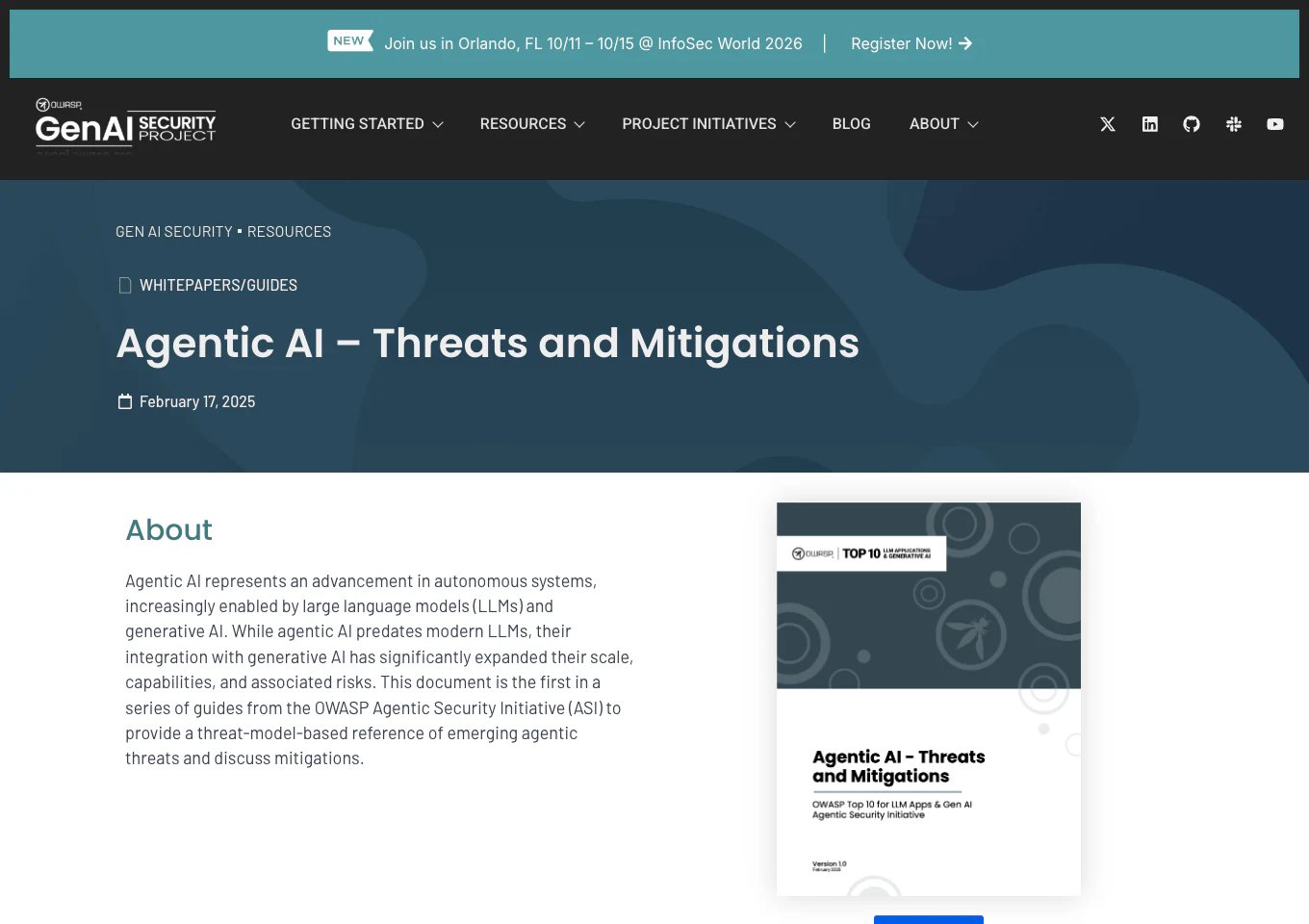Click the calendar icon beside February 17, 2025

point(125,401)
